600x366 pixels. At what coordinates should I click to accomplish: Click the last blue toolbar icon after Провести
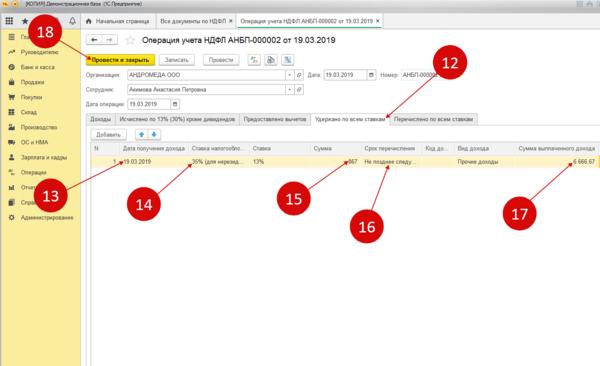[288, 60]
